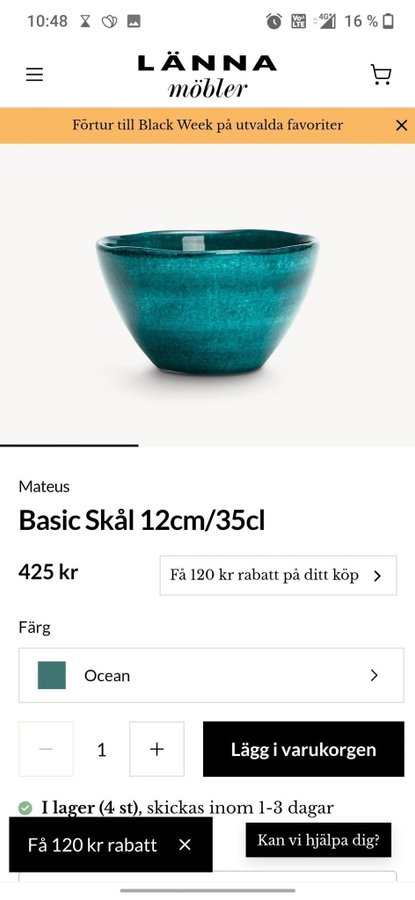
Task: Tap the alarm clock status icon
Action: (274, 22)
